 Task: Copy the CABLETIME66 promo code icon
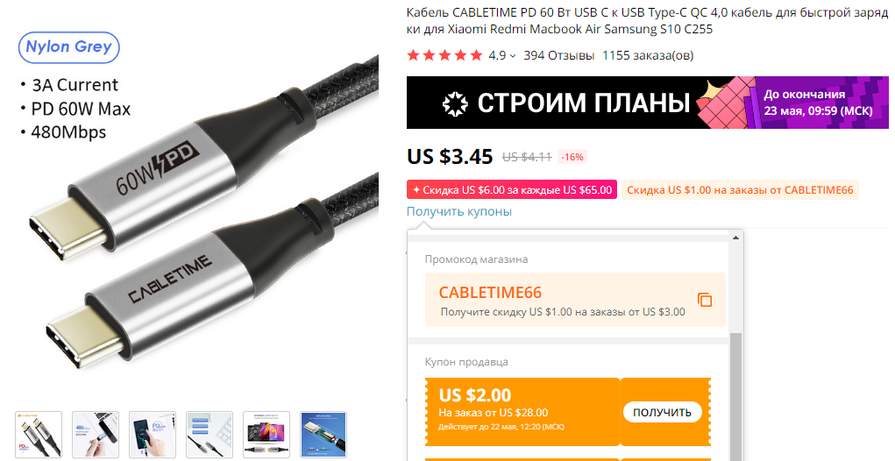point(705,300)
